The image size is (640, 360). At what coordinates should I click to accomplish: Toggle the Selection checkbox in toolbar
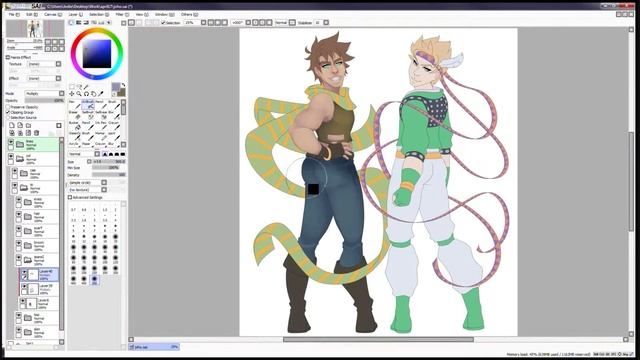[x=163, y=23]
